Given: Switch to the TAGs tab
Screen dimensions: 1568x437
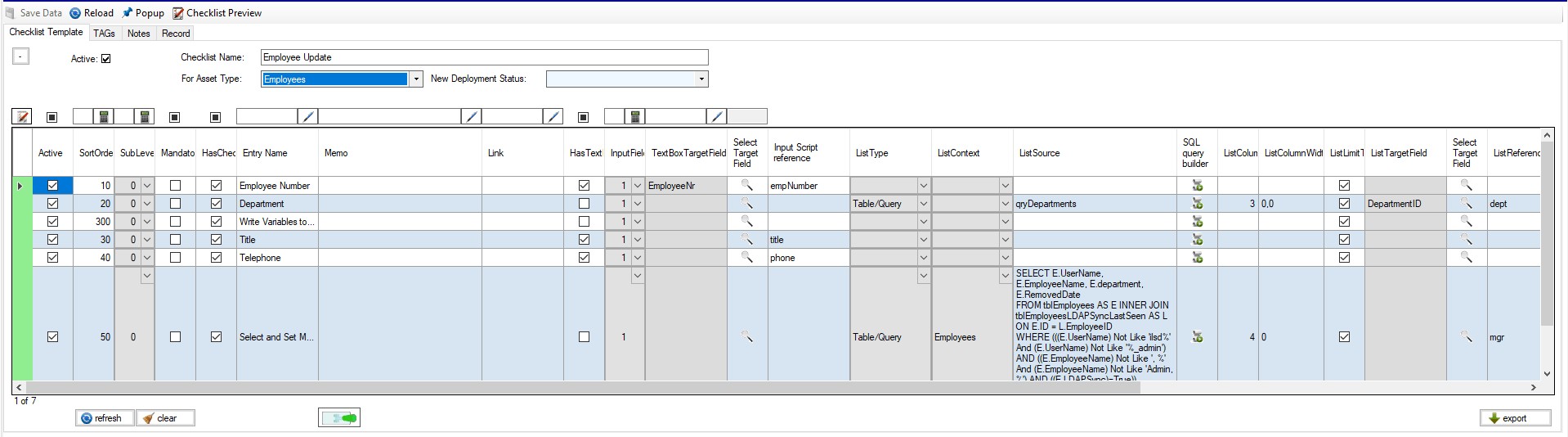Looking at the screenshot, I should (104, 34).
